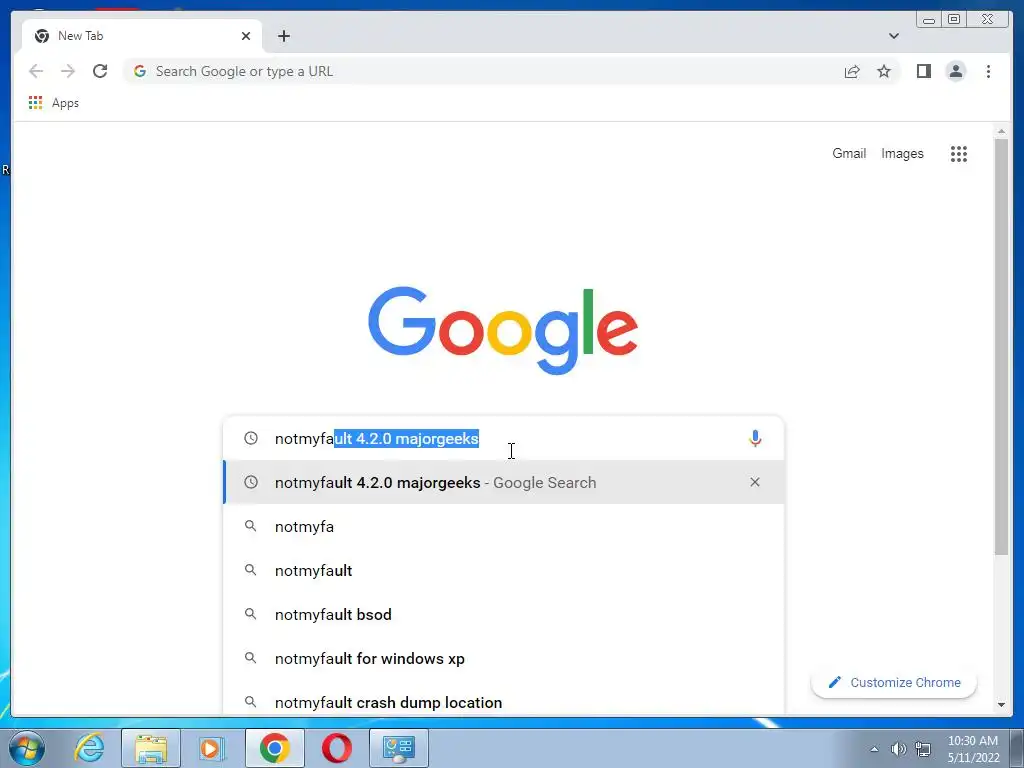Show hidden system tray icons
This screenshot has height=768, width=1024.
874,749
